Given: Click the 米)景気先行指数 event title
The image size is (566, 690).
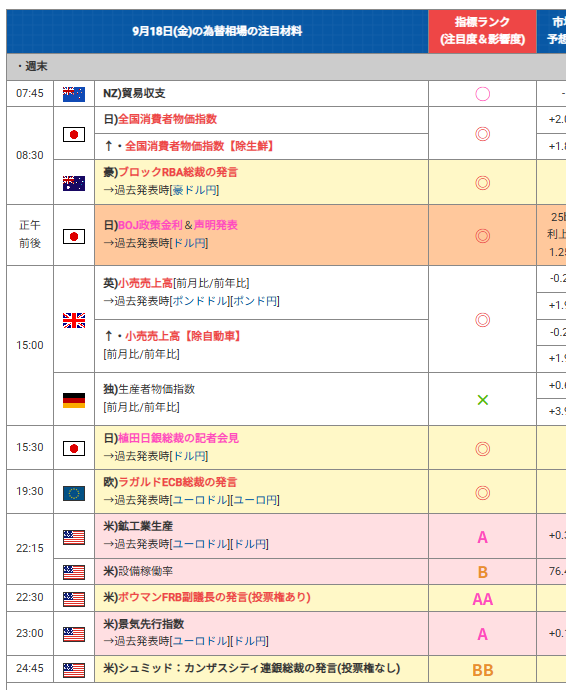Looking at the screenshot, I should pyautogui.click(x=143, y=624).
